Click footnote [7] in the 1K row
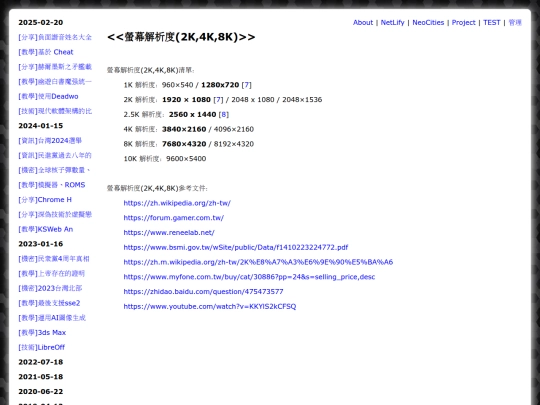The width and height of the screenshot is (540, 405). (x=247, y=85)
